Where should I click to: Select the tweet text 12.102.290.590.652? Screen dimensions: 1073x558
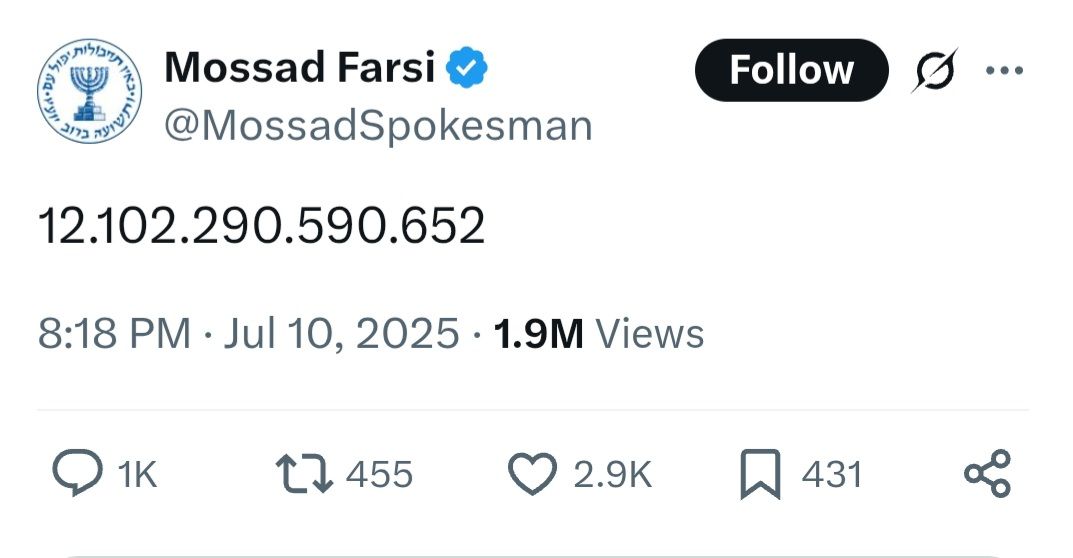click(x=261, y=225)
